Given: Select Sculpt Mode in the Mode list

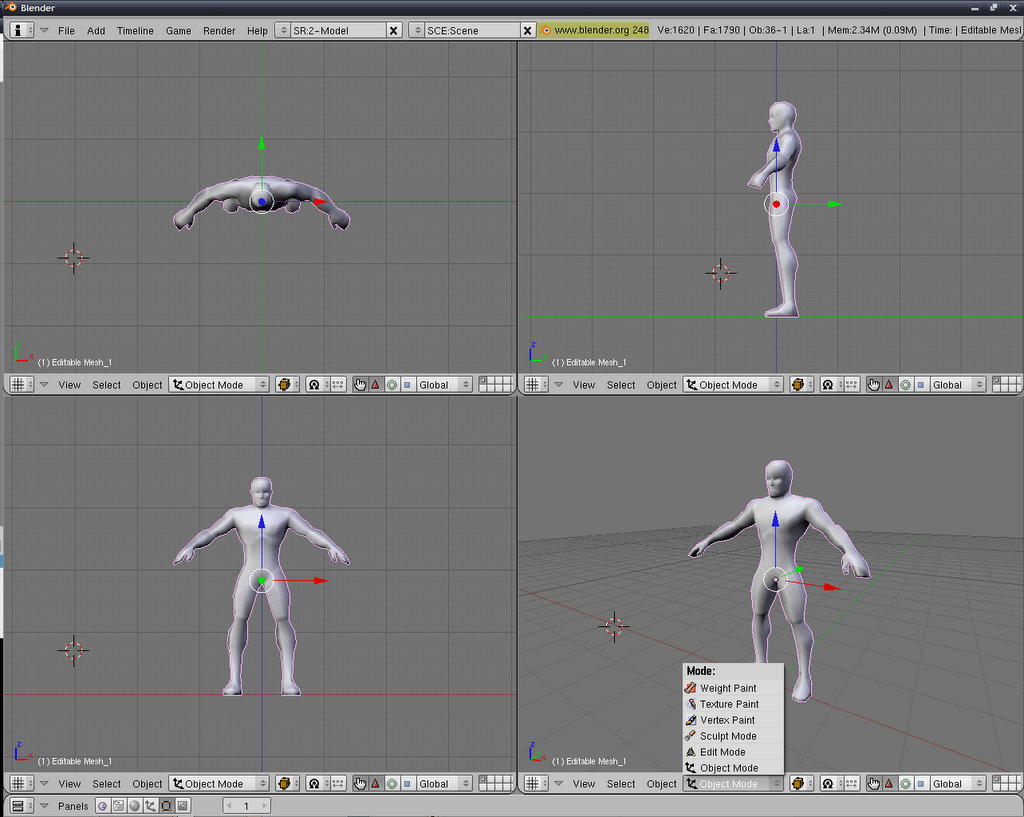Looking at the screenshot, I should 728,736.
